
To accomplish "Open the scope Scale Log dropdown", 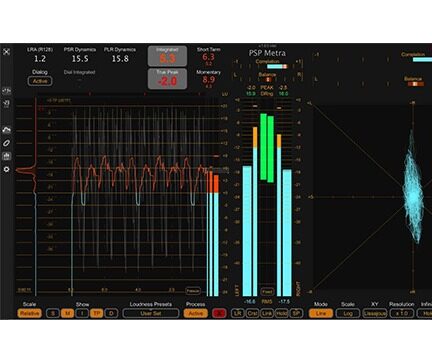I will point(348,313).
